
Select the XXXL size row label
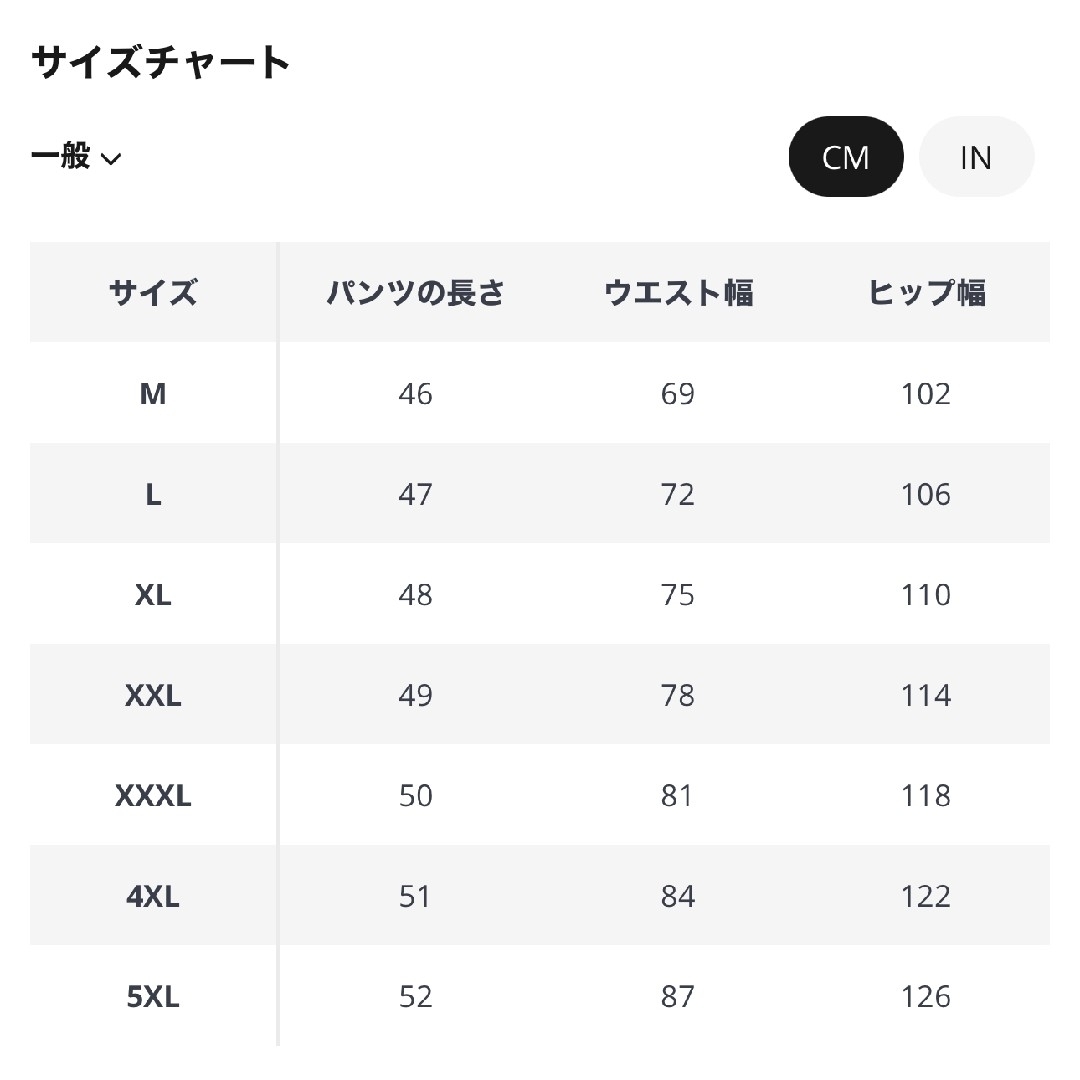coord(153,796)
